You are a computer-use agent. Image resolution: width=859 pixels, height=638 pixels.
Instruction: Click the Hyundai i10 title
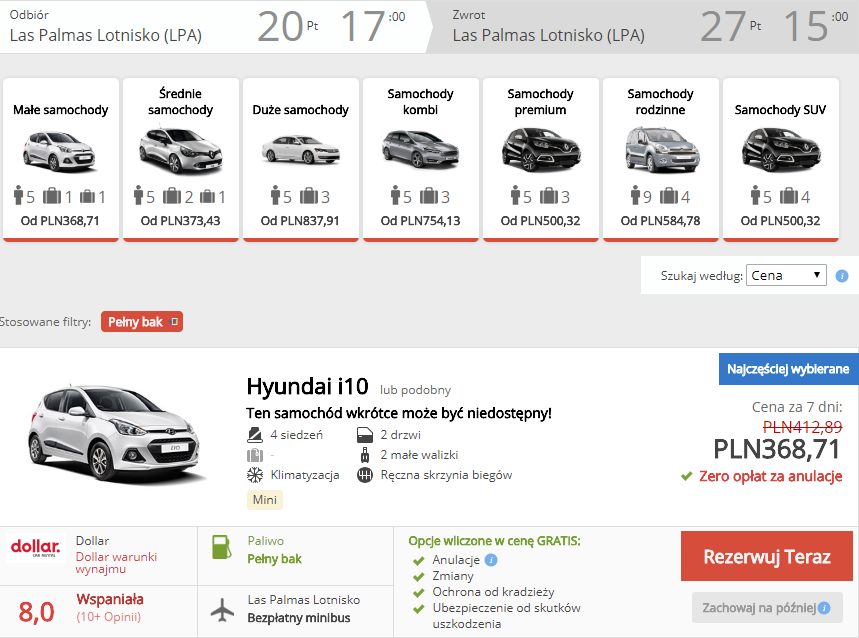(x=307, y=387)
